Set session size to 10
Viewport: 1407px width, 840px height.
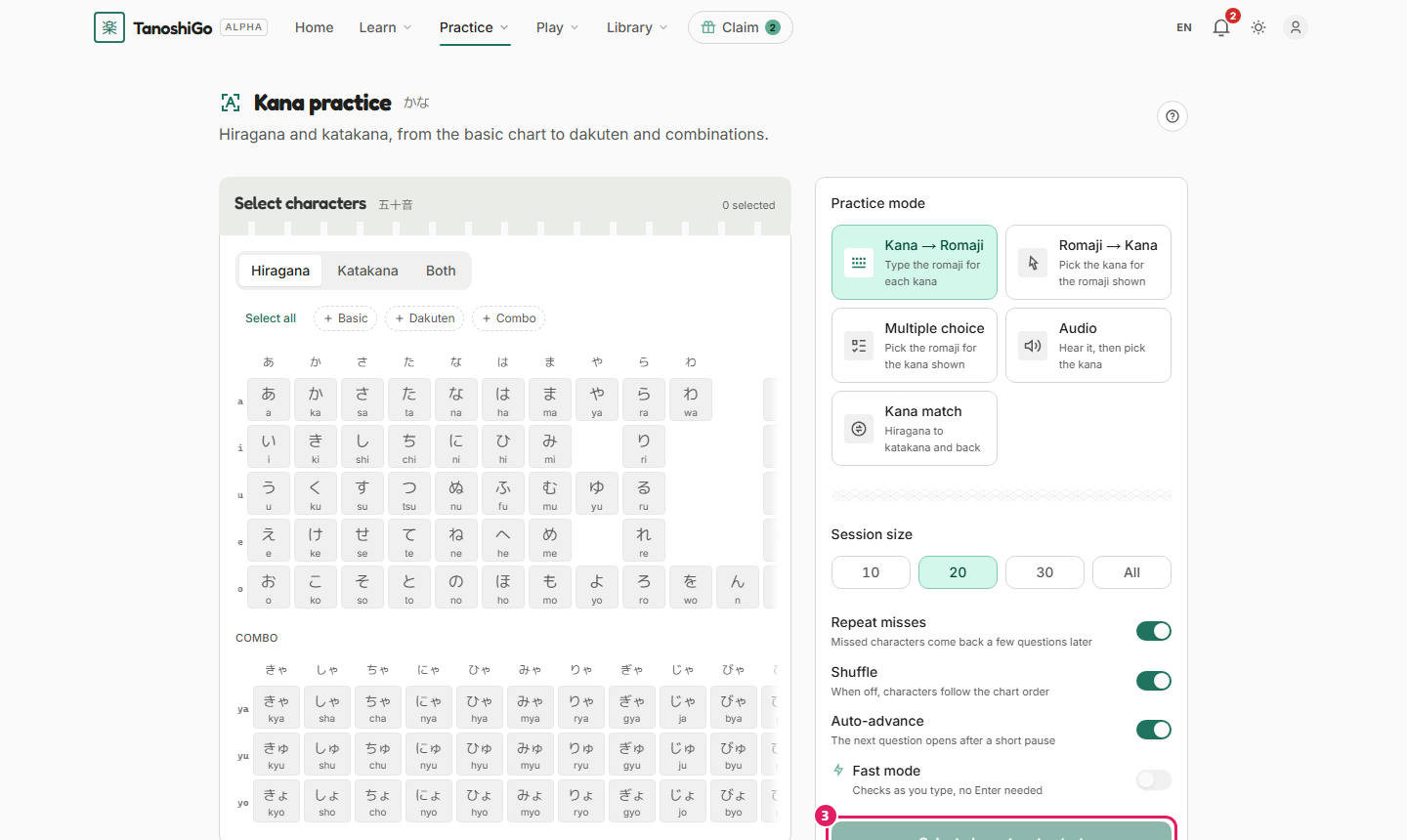(871, 572)
